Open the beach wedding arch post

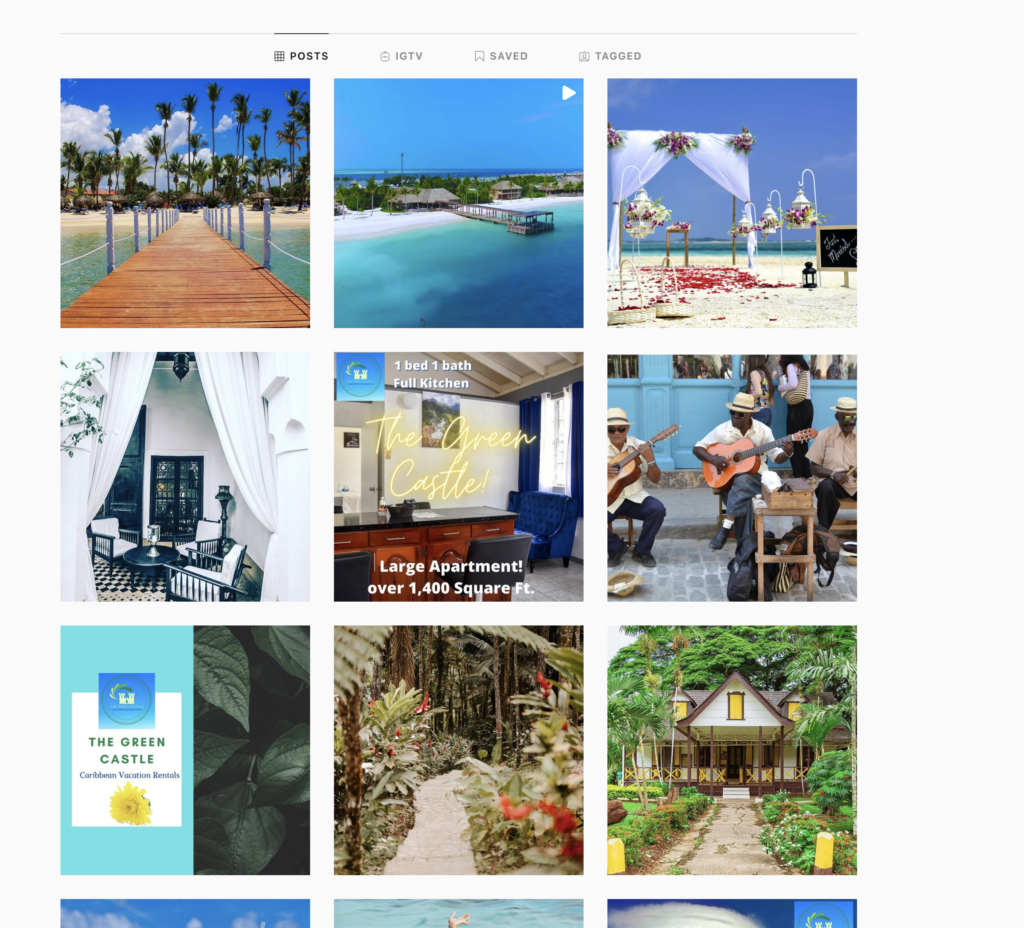[731, 203]
